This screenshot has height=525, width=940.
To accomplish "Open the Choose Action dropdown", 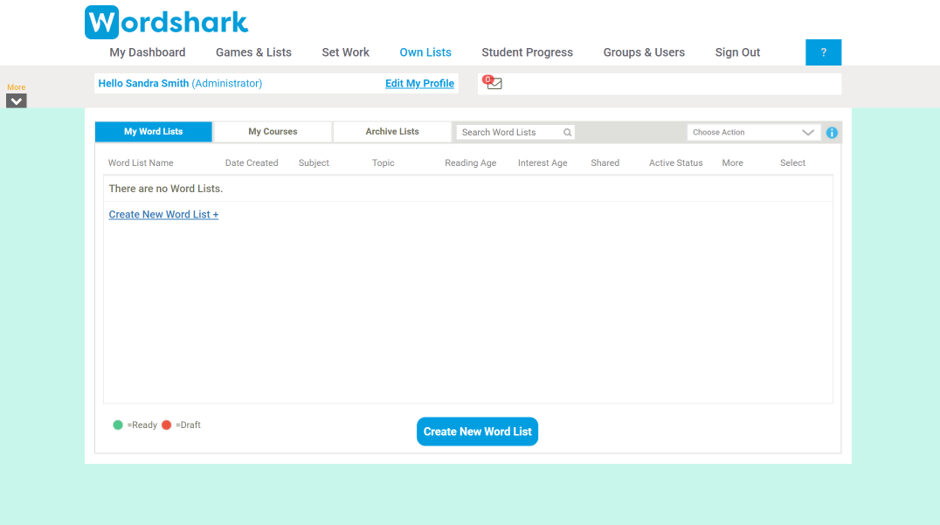I will point(754,132).
